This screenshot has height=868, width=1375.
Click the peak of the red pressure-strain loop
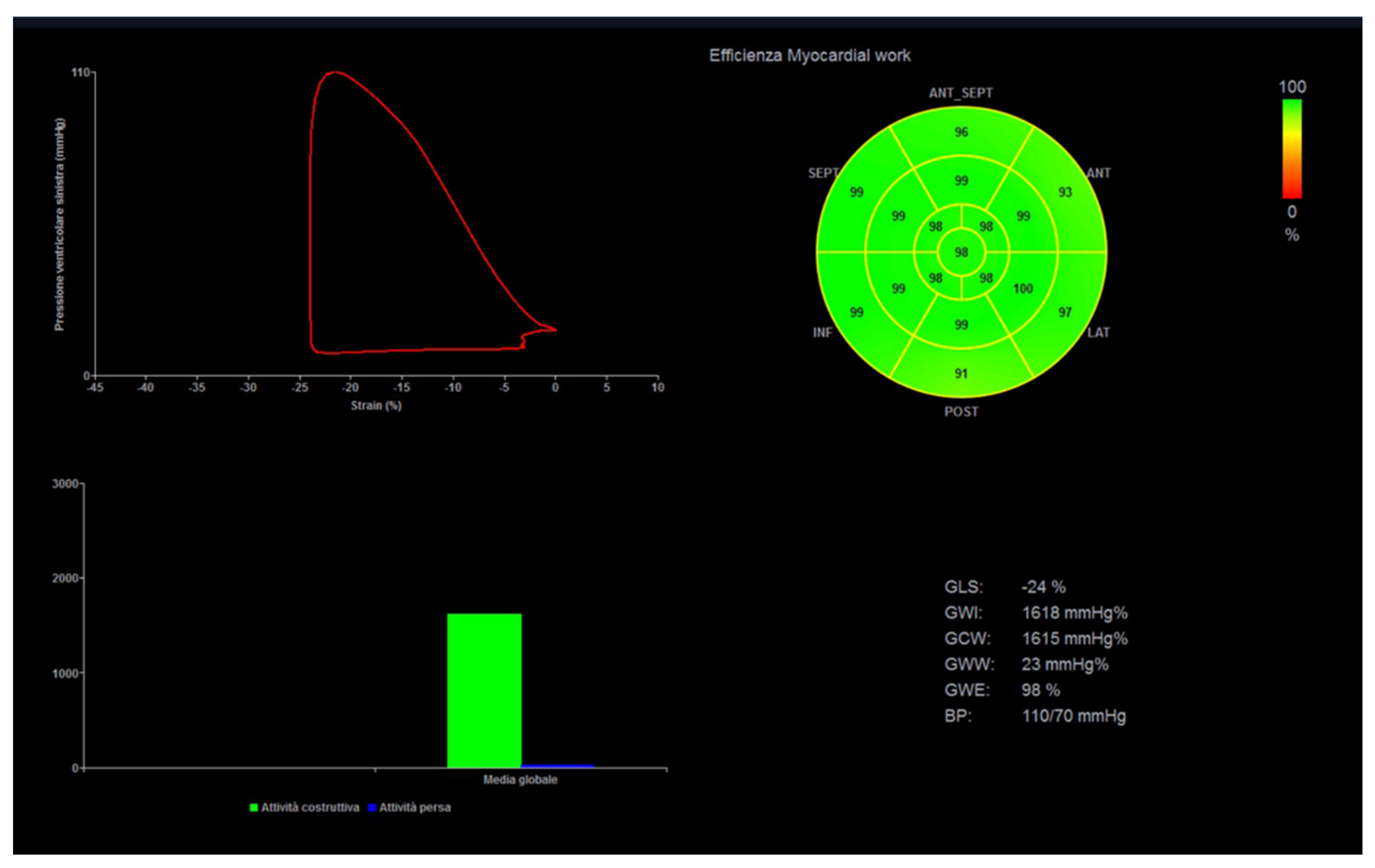pos(335,72)
